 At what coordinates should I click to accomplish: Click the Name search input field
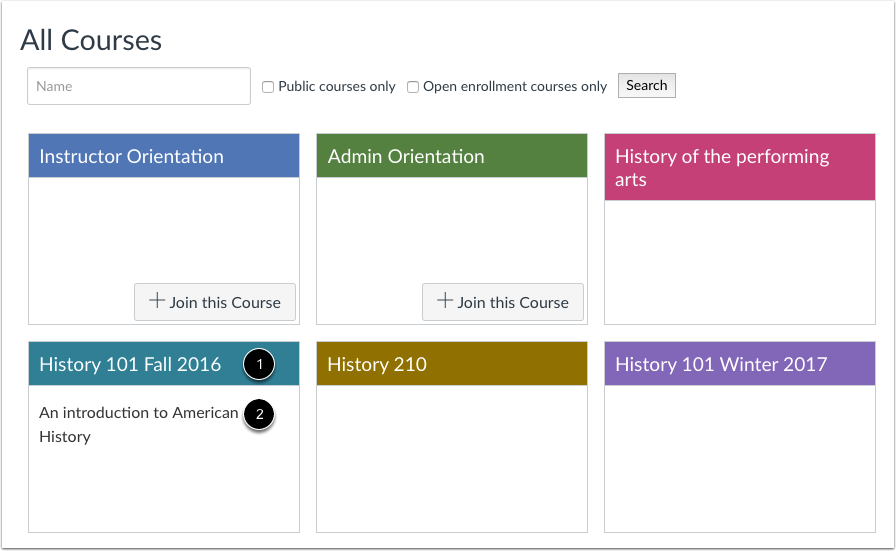139,86
